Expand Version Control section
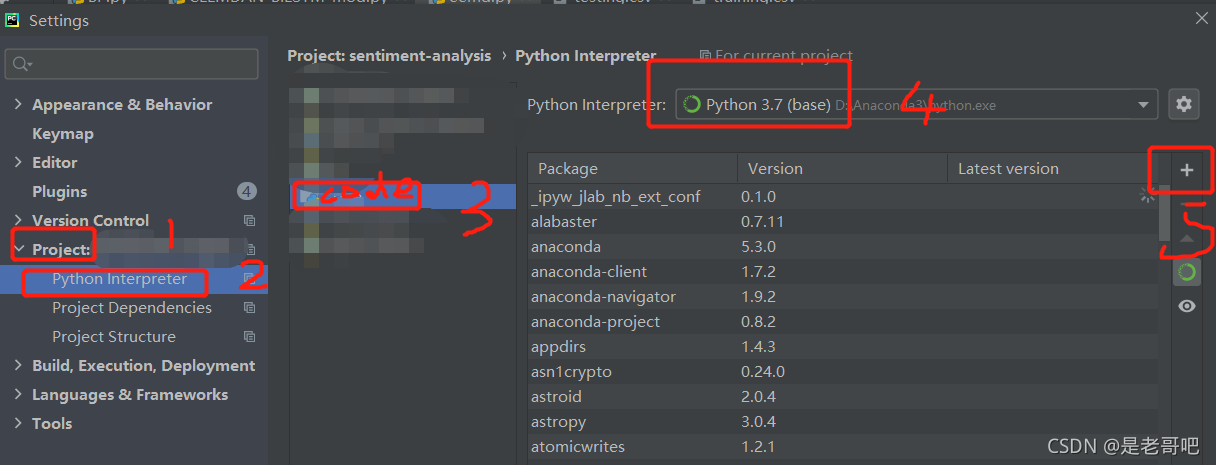Viewport: 1216px width, 465px height. click(x=18, y=220)
